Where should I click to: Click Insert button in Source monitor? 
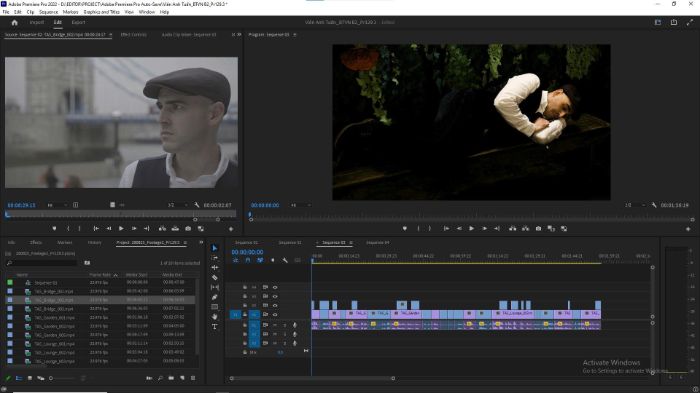(162, 229)
